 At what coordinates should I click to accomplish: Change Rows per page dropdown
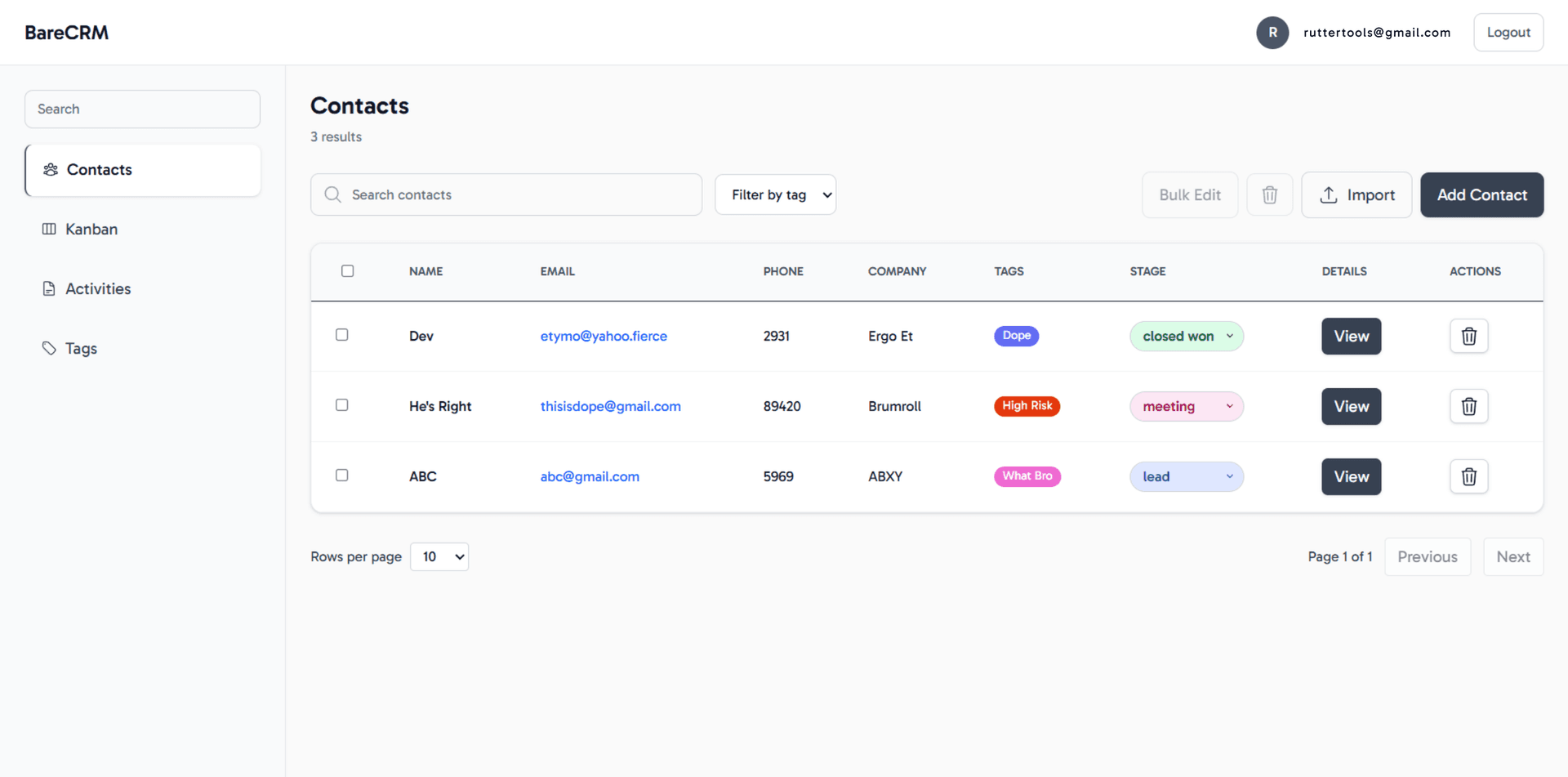[x=439, y=556]
